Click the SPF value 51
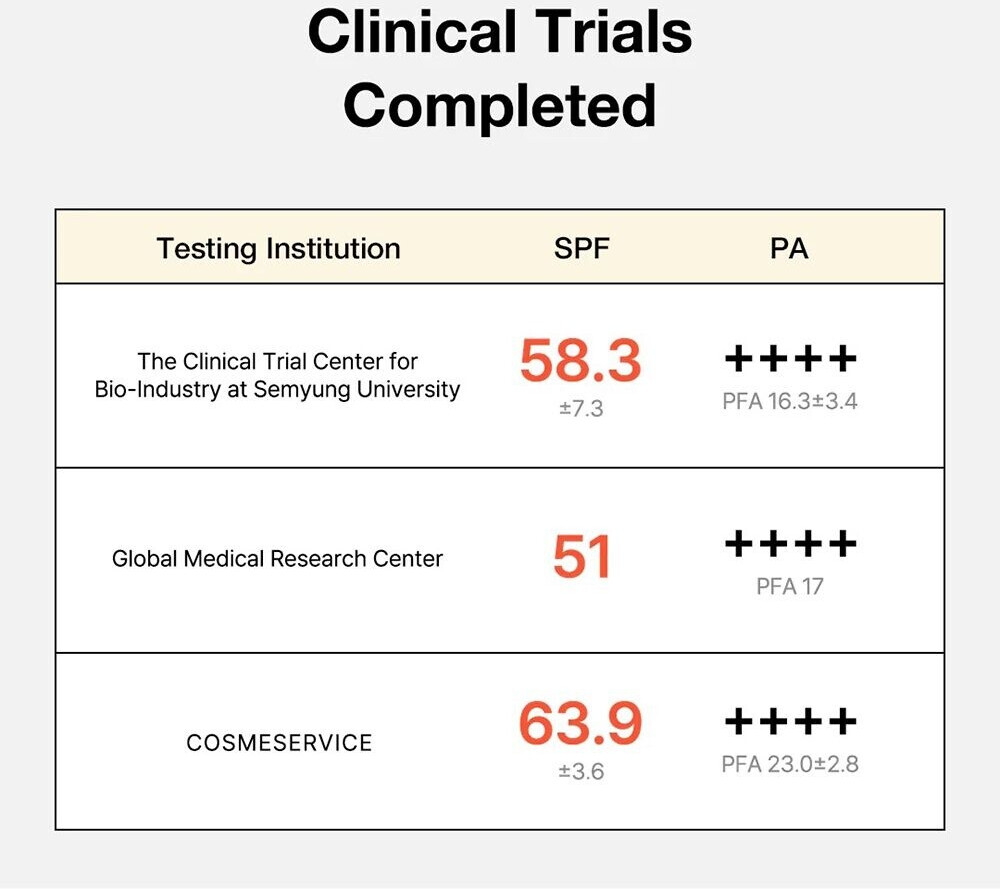The width and height of the screenshot is (1000, 889). point(581,557)
